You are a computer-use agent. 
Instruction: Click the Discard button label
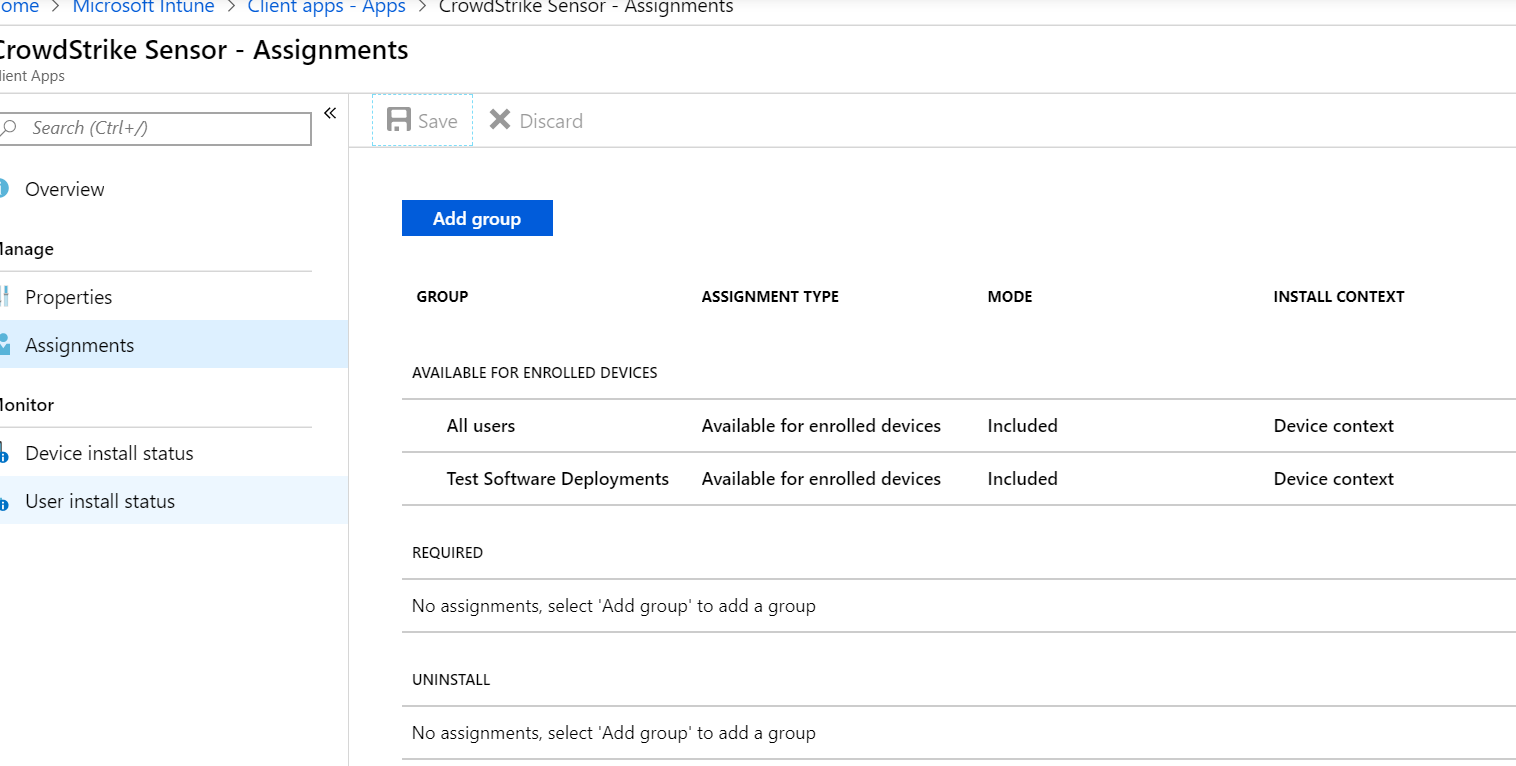click(550, 120)
